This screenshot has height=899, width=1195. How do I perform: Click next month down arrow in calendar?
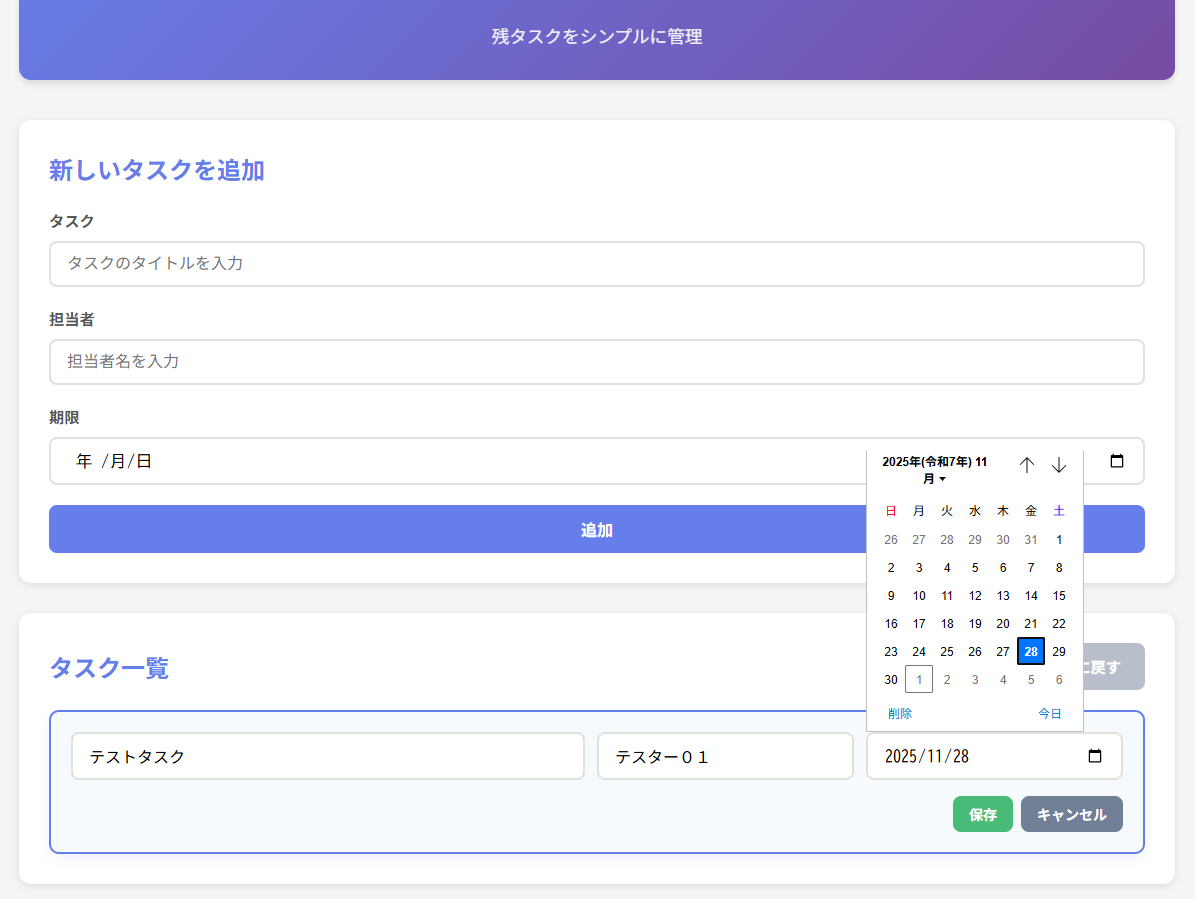1059,465
